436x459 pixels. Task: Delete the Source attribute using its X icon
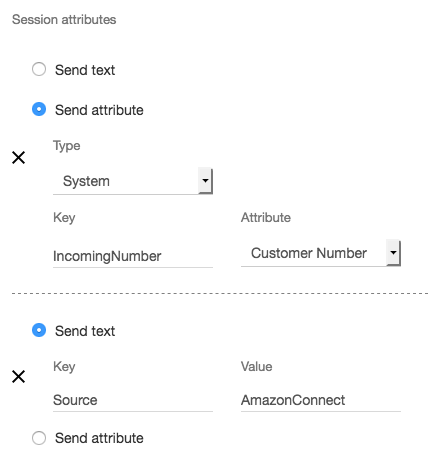pyautogui.click(x=18, y=376)
